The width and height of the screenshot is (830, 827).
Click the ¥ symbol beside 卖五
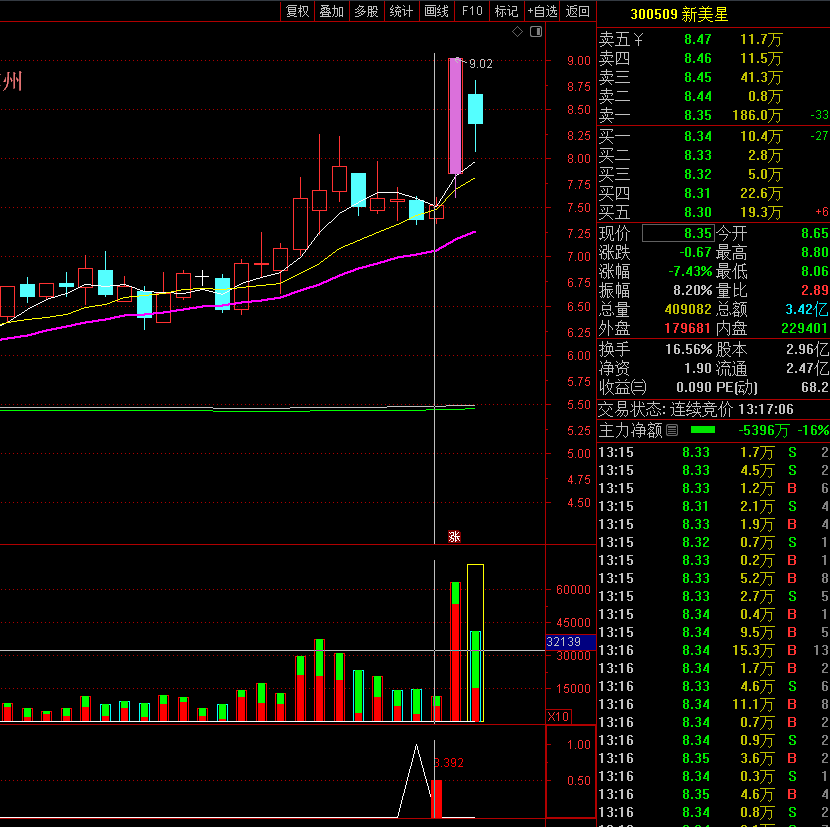638,39
